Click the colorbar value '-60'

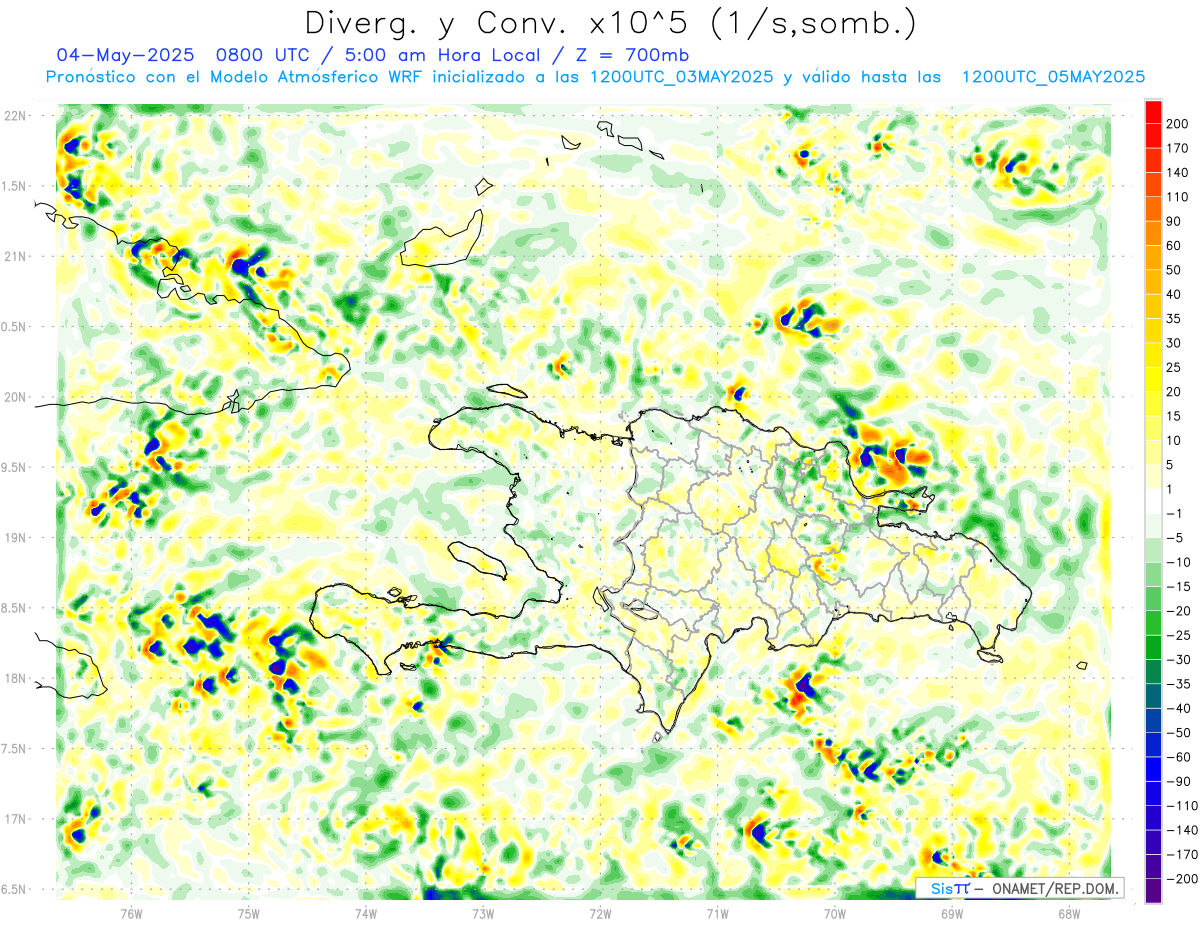1177,757
